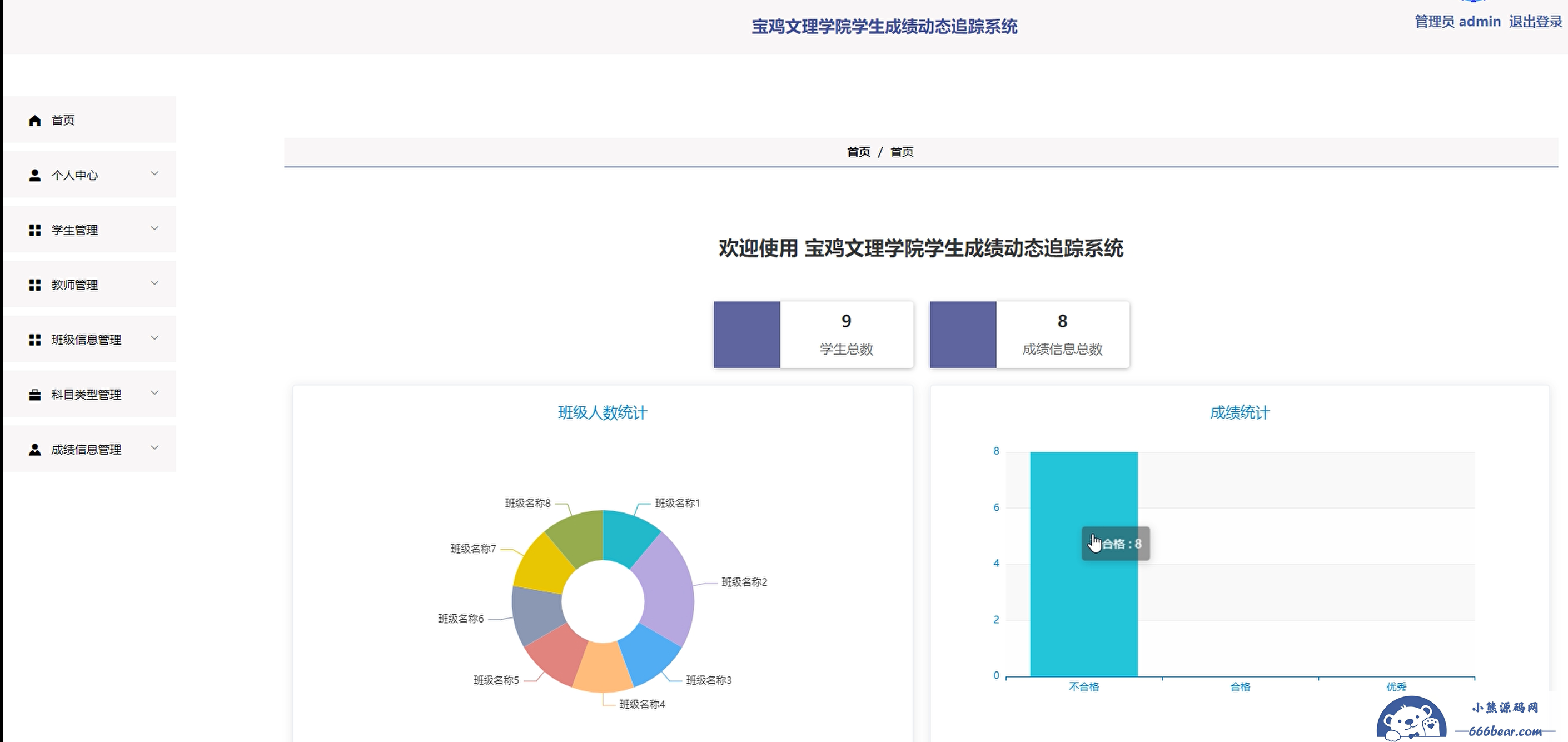Click the purple square on 学生总数 card
The width and height of the screenshot is (1568, 742).
746,334
